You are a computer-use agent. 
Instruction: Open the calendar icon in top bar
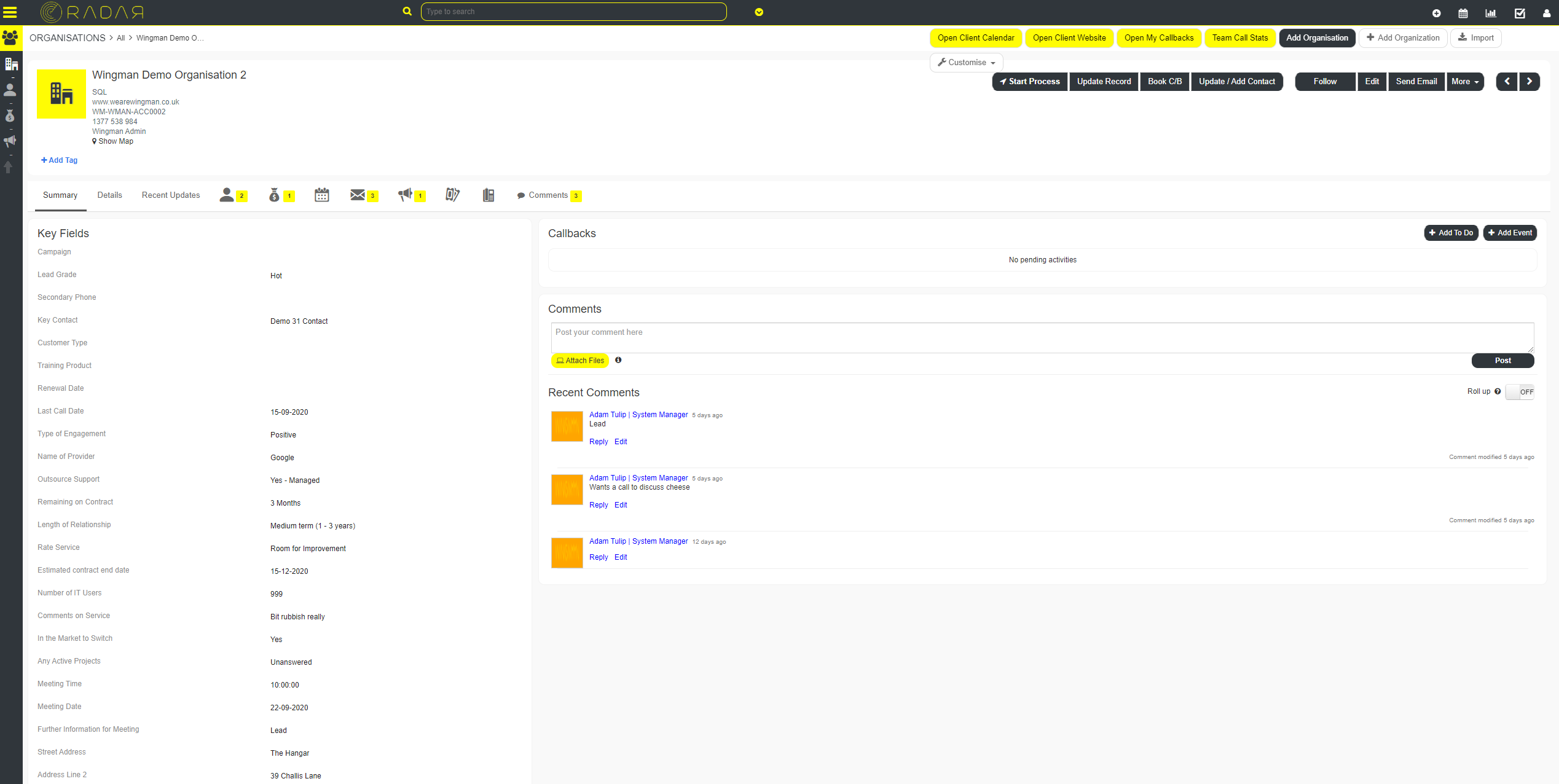point(1463,13)
